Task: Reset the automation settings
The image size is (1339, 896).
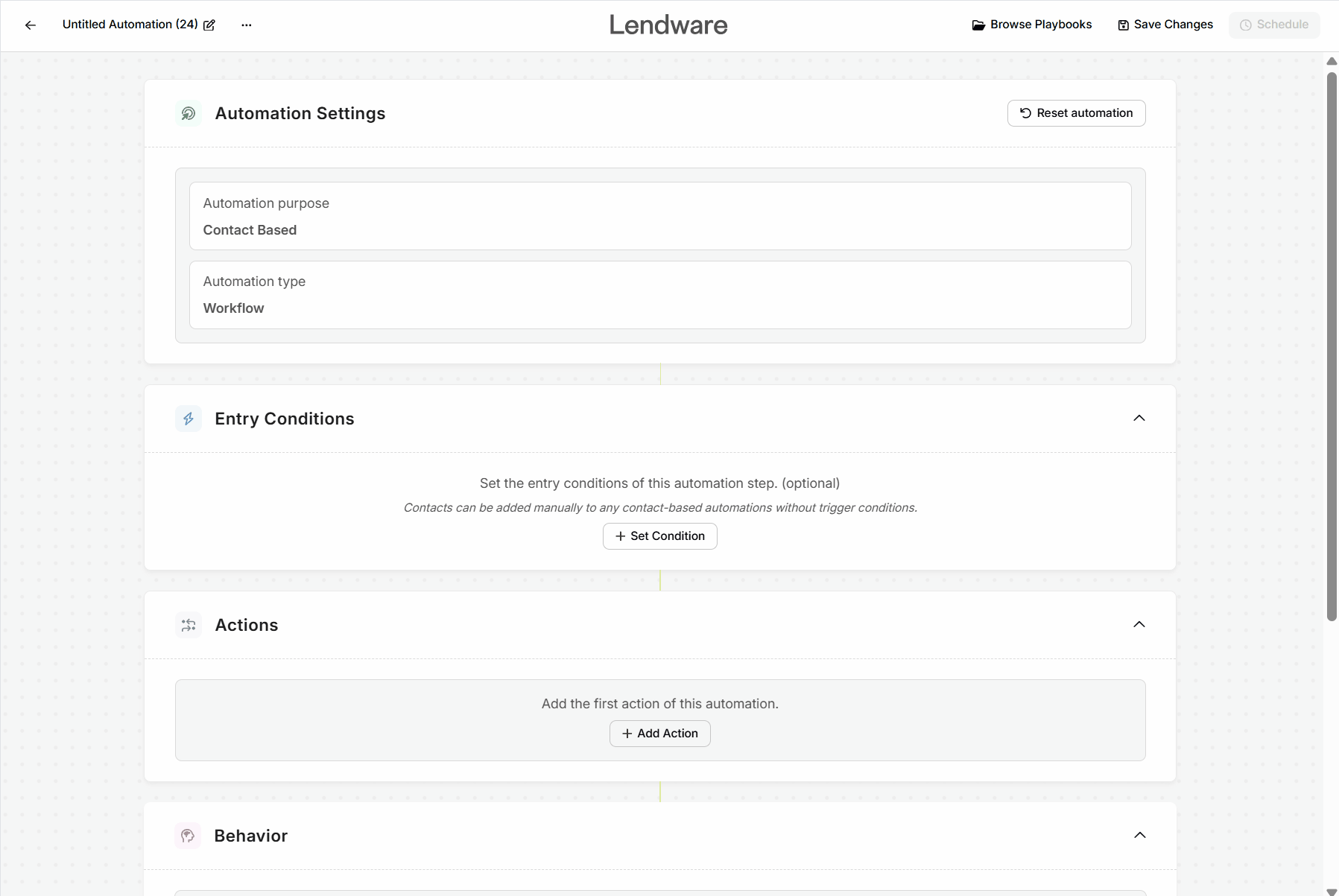Action: coord(1076,113)
